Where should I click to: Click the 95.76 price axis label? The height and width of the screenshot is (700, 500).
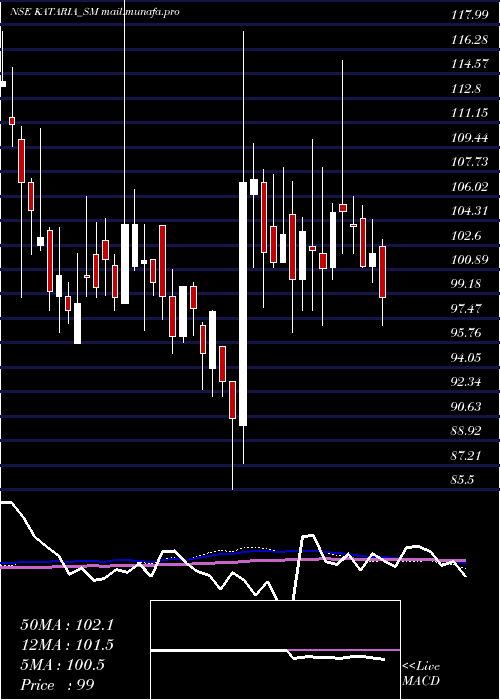click(x=468, y=333)
